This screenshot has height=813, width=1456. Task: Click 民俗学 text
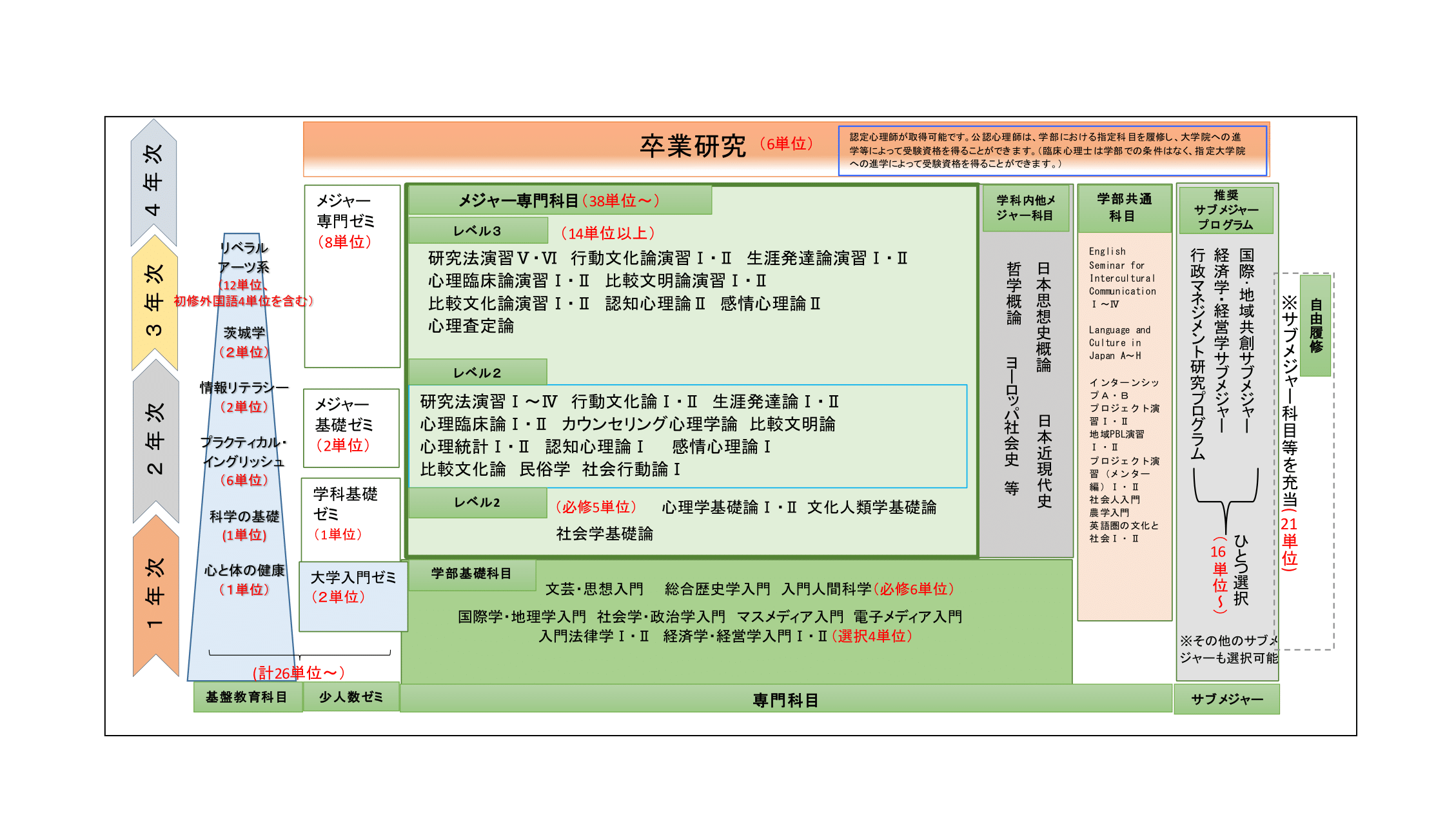pyautogui.click(x=545, y=469)
